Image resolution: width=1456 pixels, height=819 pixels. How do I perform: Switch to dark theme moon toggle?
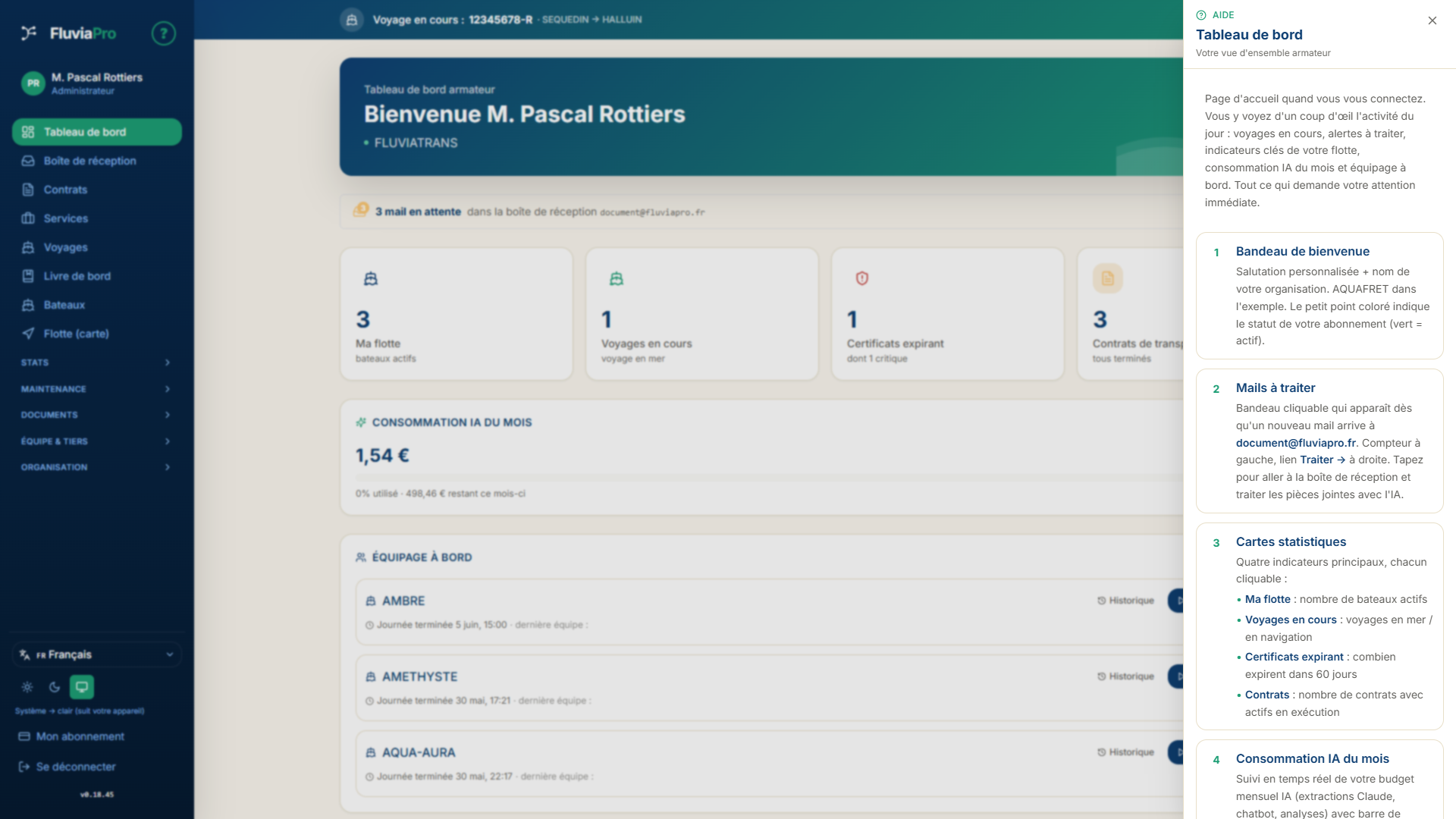tap(55, 687)
